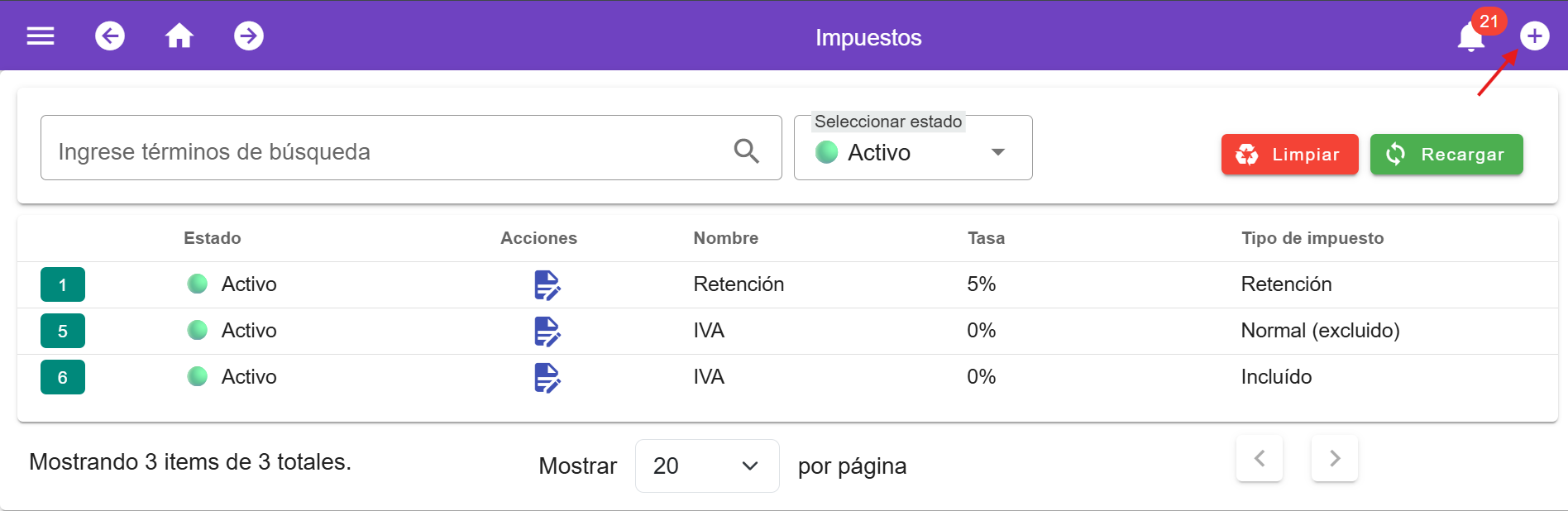1568x511 pixels.
Task: Go back with the left arrow icon
Action: pyautogui.click(x=110, y=36)
